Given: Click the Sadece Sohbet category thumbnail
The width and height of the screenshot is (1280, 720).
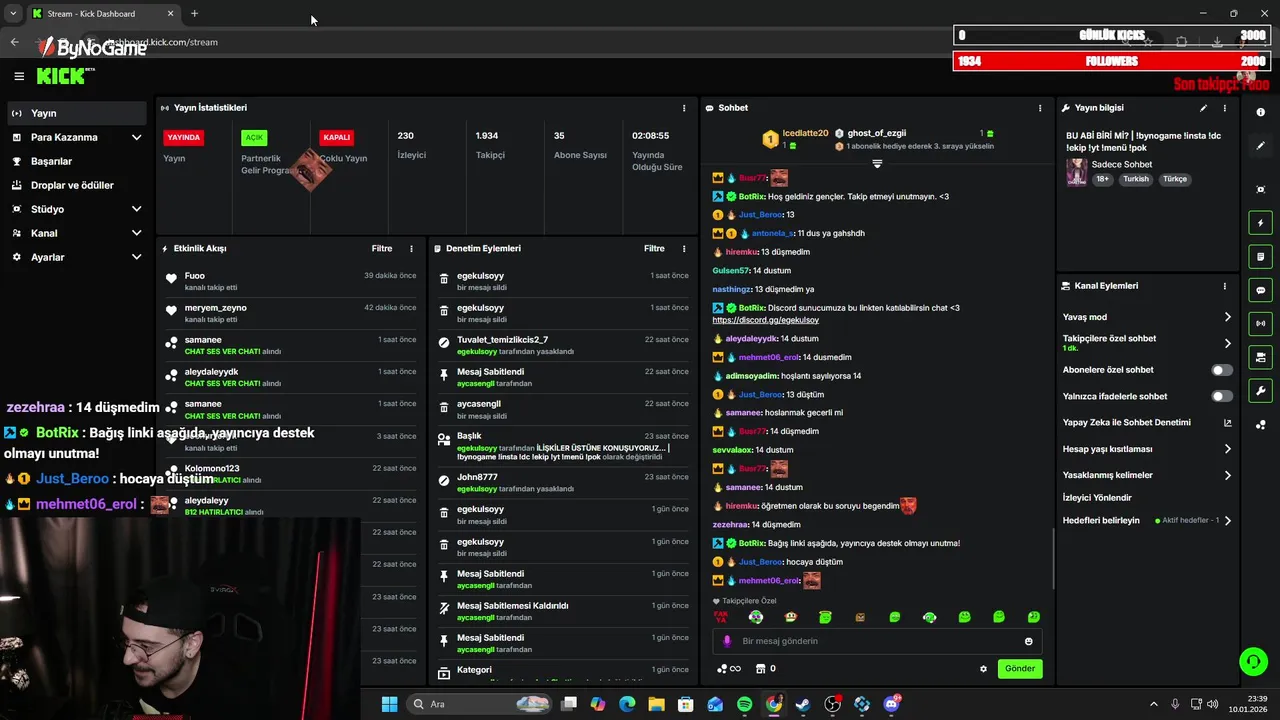Looking at the screenshot, I should pos(1076,171).
